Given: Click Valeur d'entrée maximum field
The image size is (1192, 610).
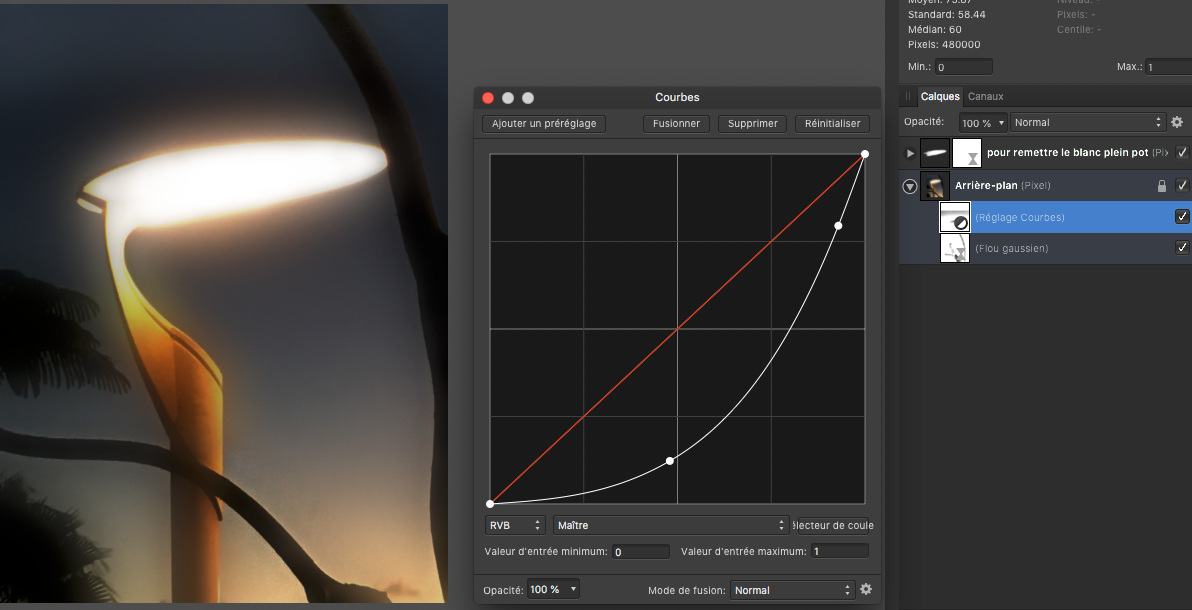Looking at the screenshot, I should [839, 551].
